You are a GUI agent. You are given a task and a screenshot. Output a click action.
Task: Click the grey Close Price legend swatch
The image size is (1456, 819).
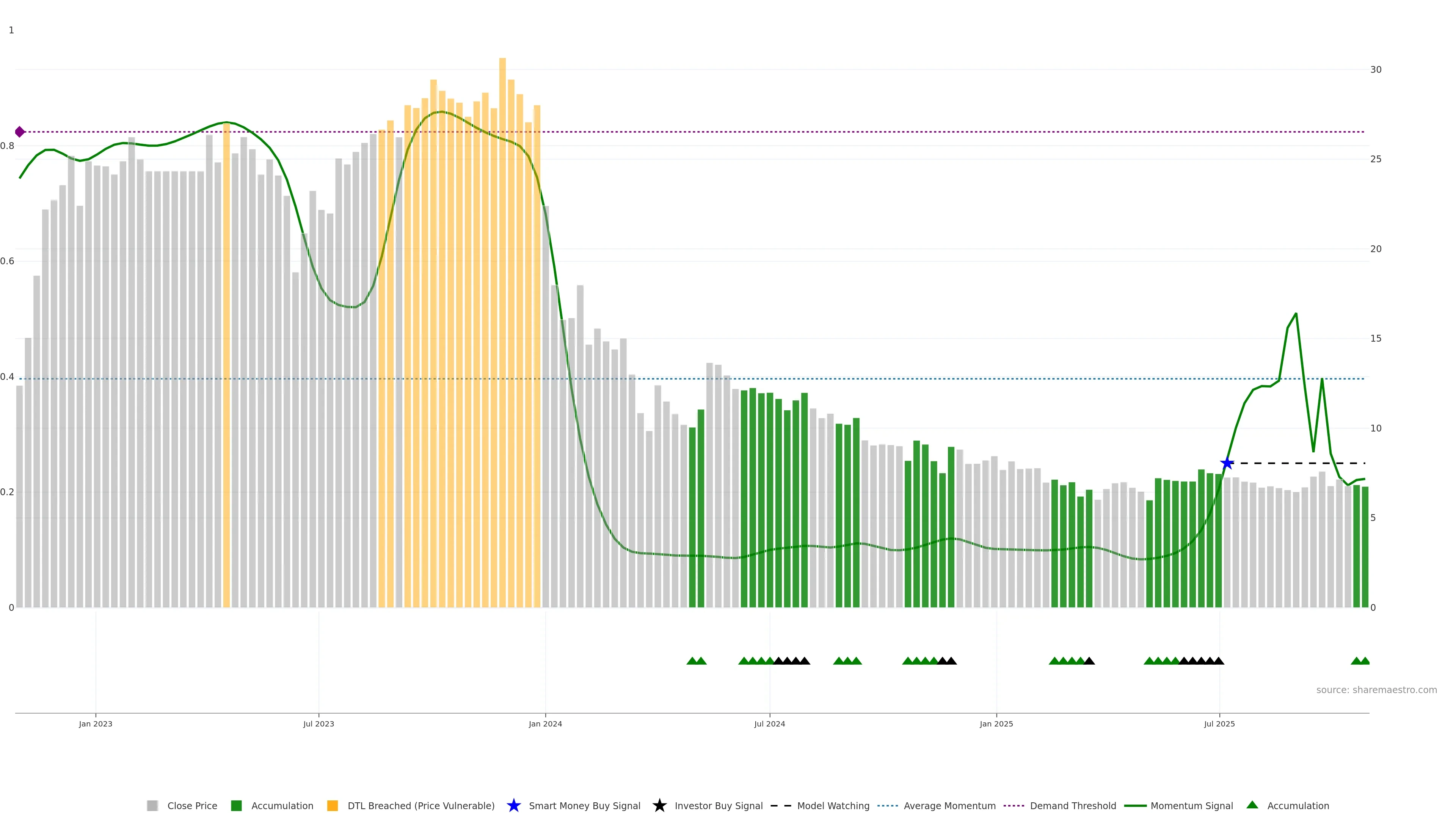(152, 805)
